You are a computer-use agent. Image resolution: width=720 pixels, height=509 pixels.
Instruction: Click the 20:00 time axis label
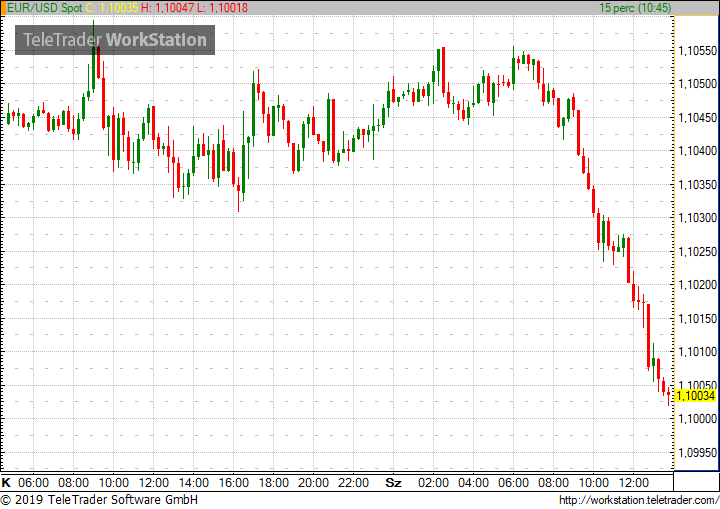(x=314, y=483)
